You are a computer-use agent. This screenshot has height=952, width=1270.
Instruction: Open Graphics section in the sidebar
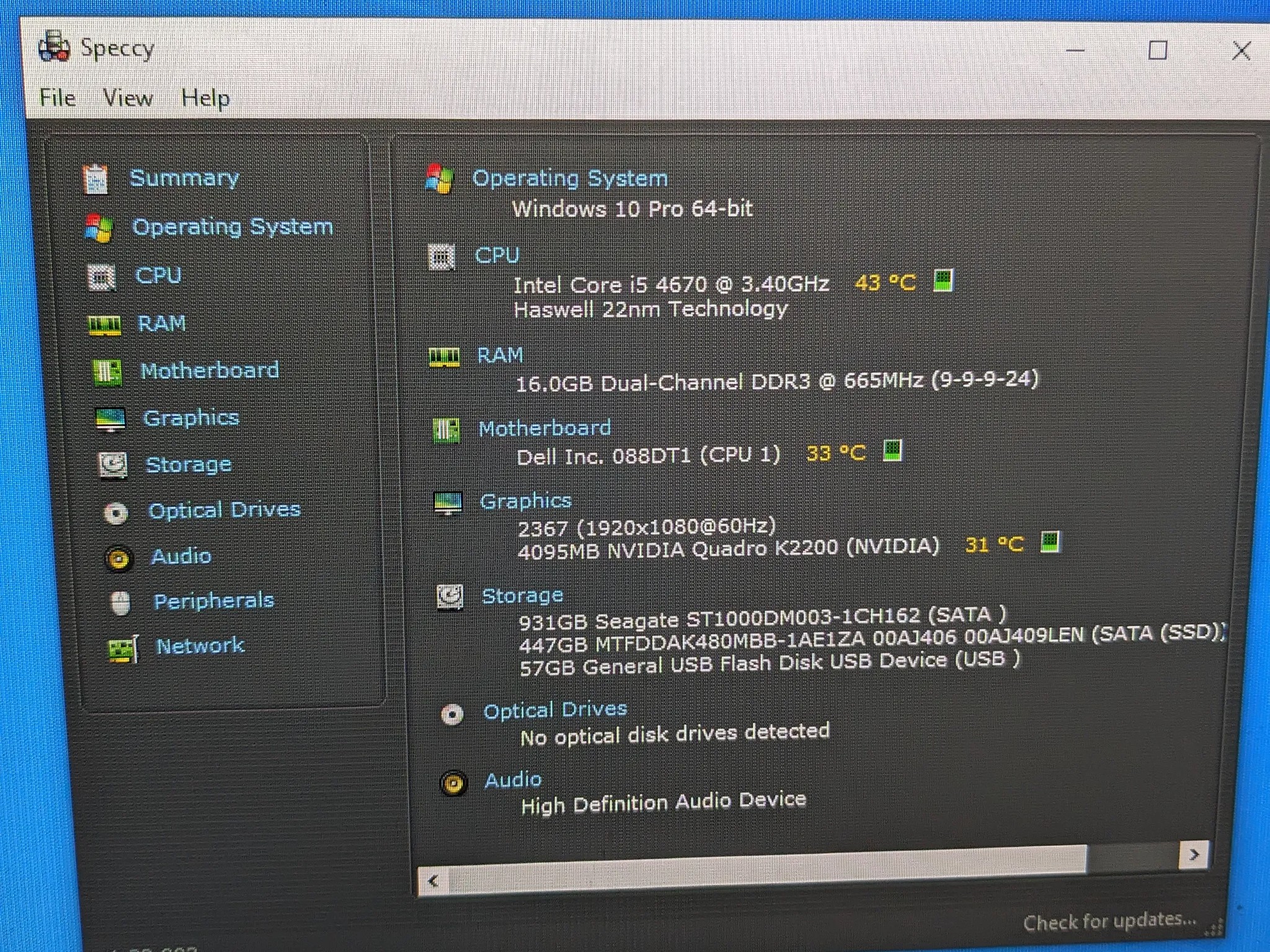point(191,418)
